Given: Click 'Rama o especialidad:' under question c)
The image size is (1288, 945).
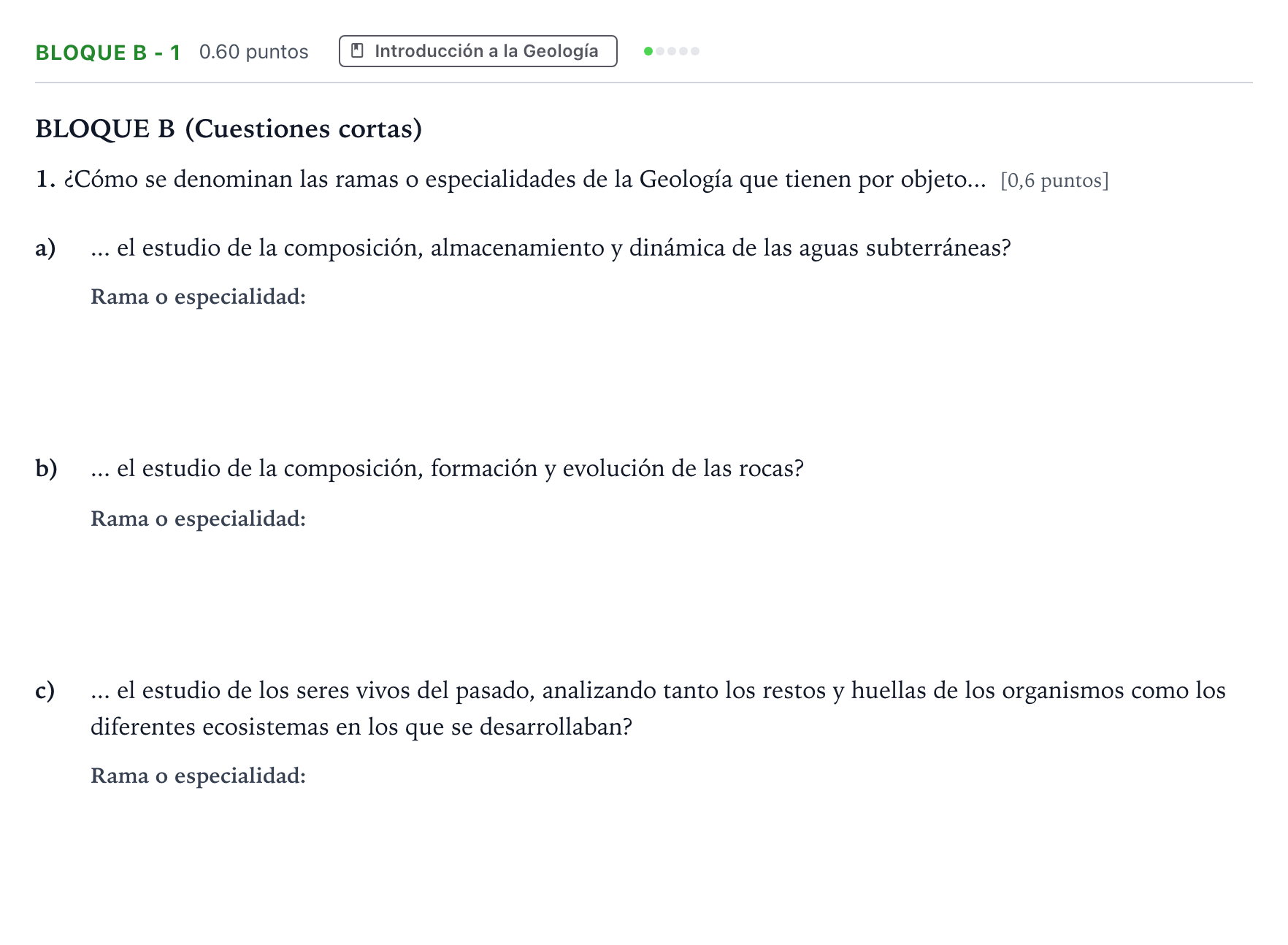Looking at the screenshot, I should [x=198, y=776].
